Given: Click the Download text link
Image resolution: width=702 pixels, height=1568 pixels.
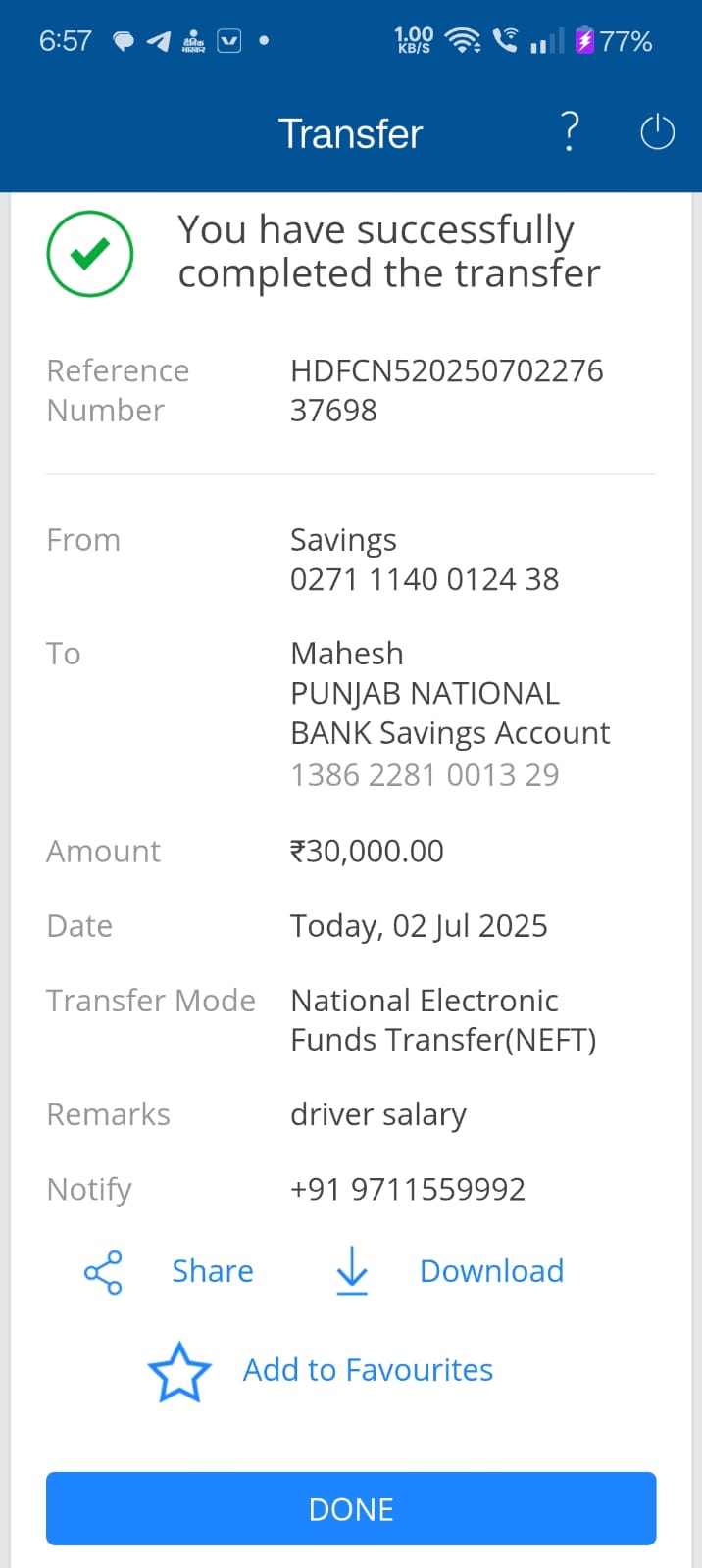Looking at the screenshot, I should coord(491,1271).
